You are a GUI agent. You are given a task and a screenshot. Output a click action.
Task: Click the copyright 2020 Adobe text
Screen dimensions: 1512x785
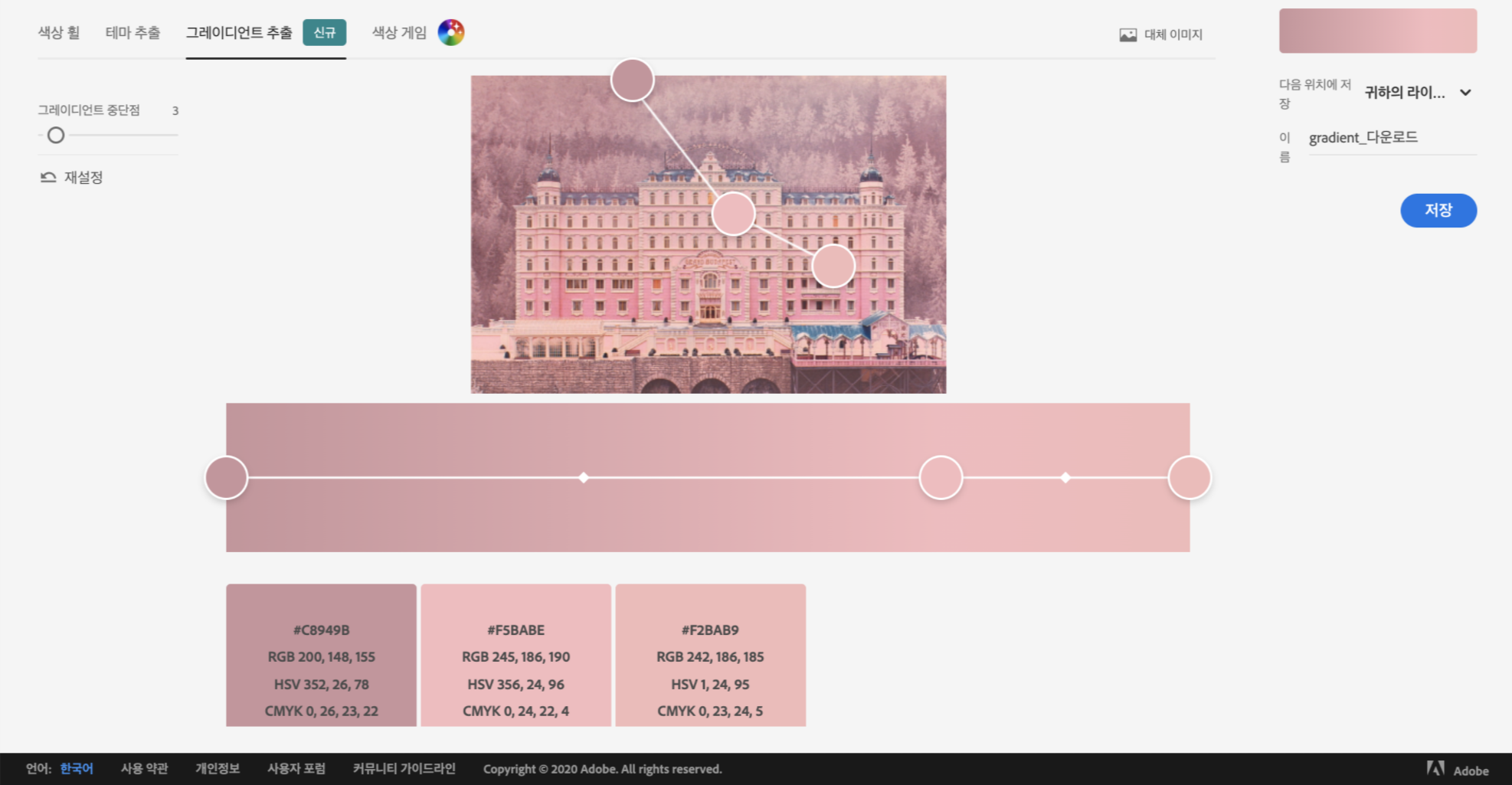pyautogui.click(x=603, y=769)
